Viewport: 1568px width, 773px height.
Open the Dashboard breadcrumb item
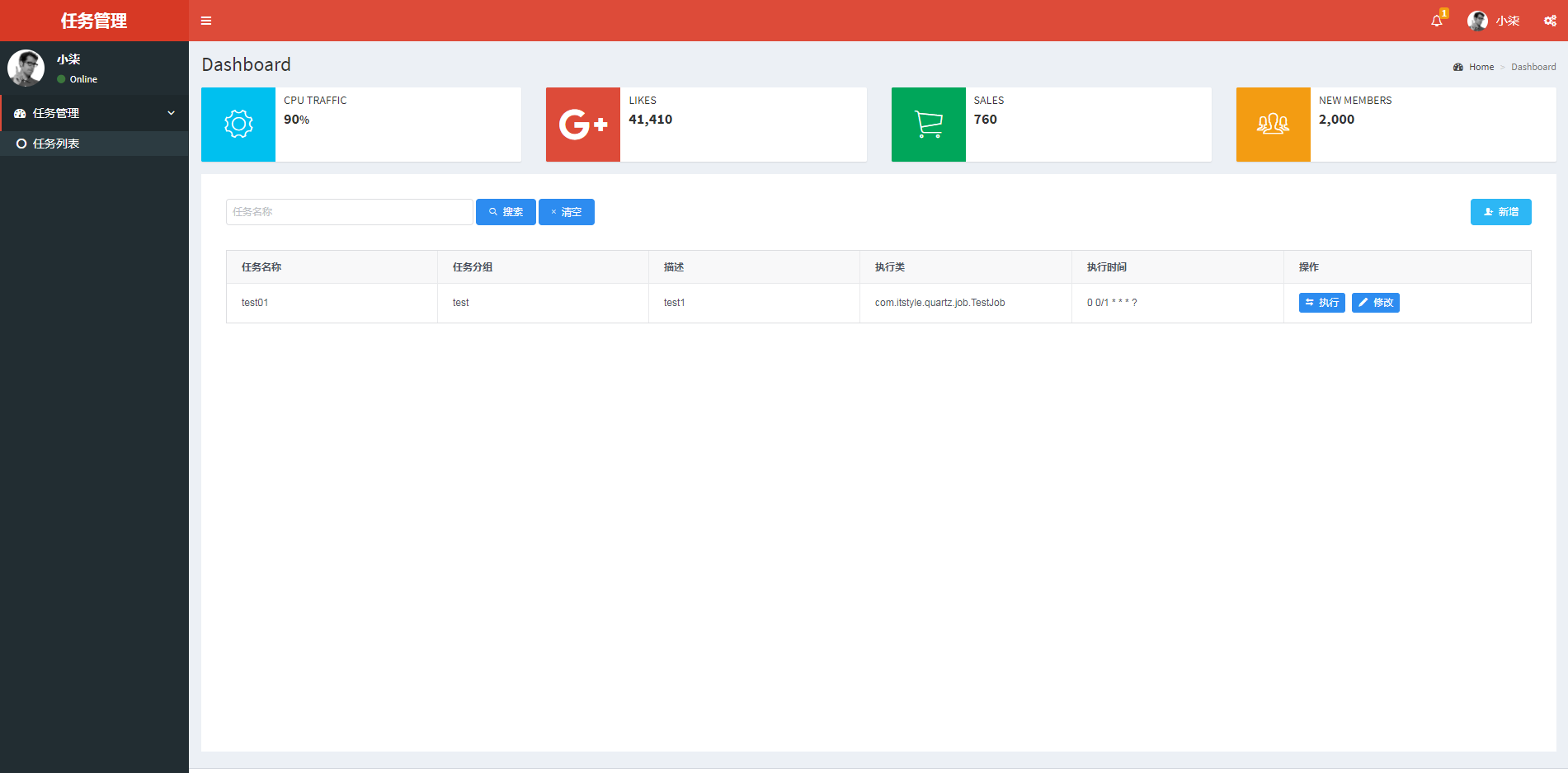pos(1534,66)
